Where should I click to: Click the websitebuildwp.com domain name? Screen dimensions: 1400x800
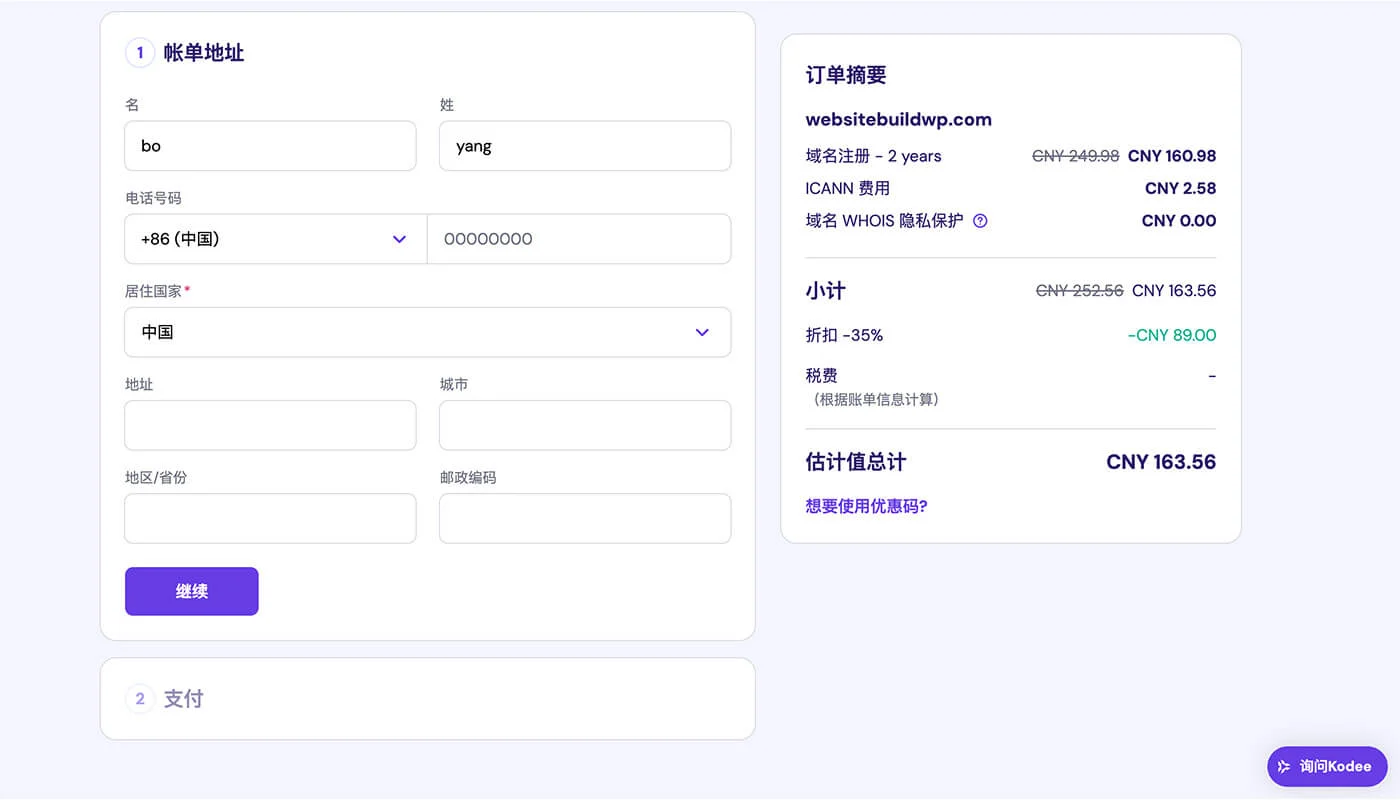pyautogui.click(x=898, y=119)
